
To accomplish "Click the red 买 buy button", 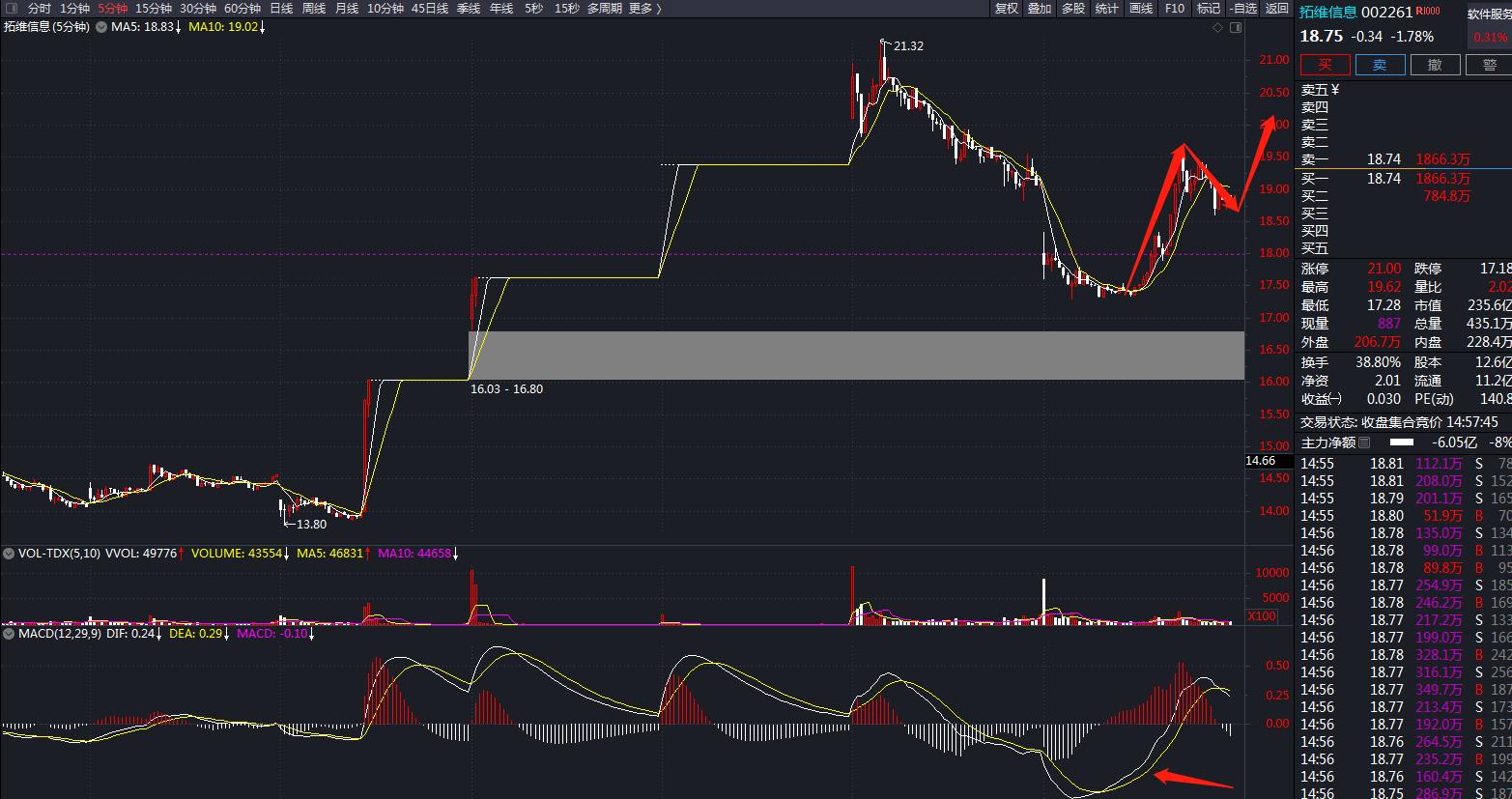I will coord(1325,65).
